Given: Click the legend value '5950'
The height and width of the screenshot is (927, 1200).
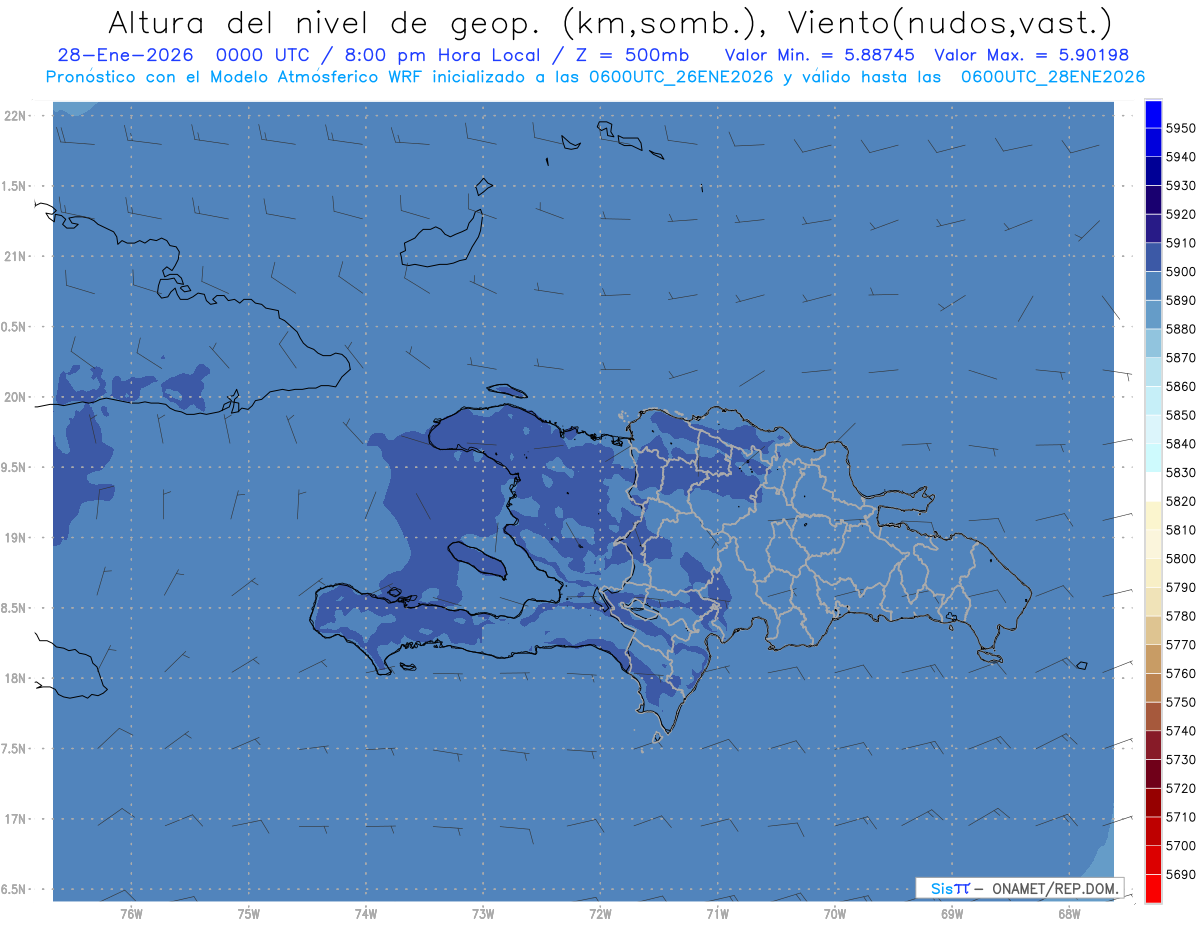Looking at the screenshot, I should click(x=1180, y=128).
